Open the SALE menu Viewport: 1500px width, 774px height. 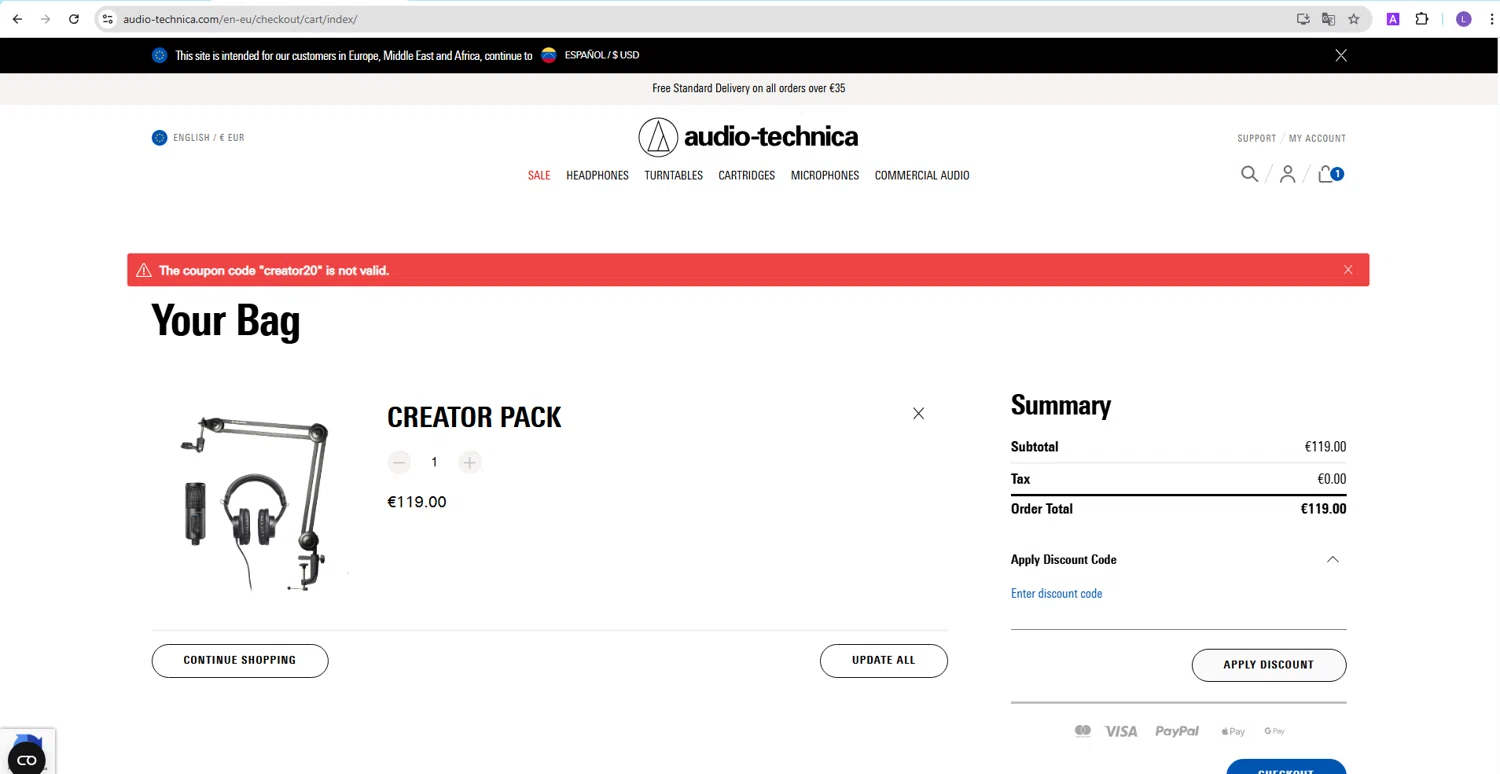tap(539, 175)
